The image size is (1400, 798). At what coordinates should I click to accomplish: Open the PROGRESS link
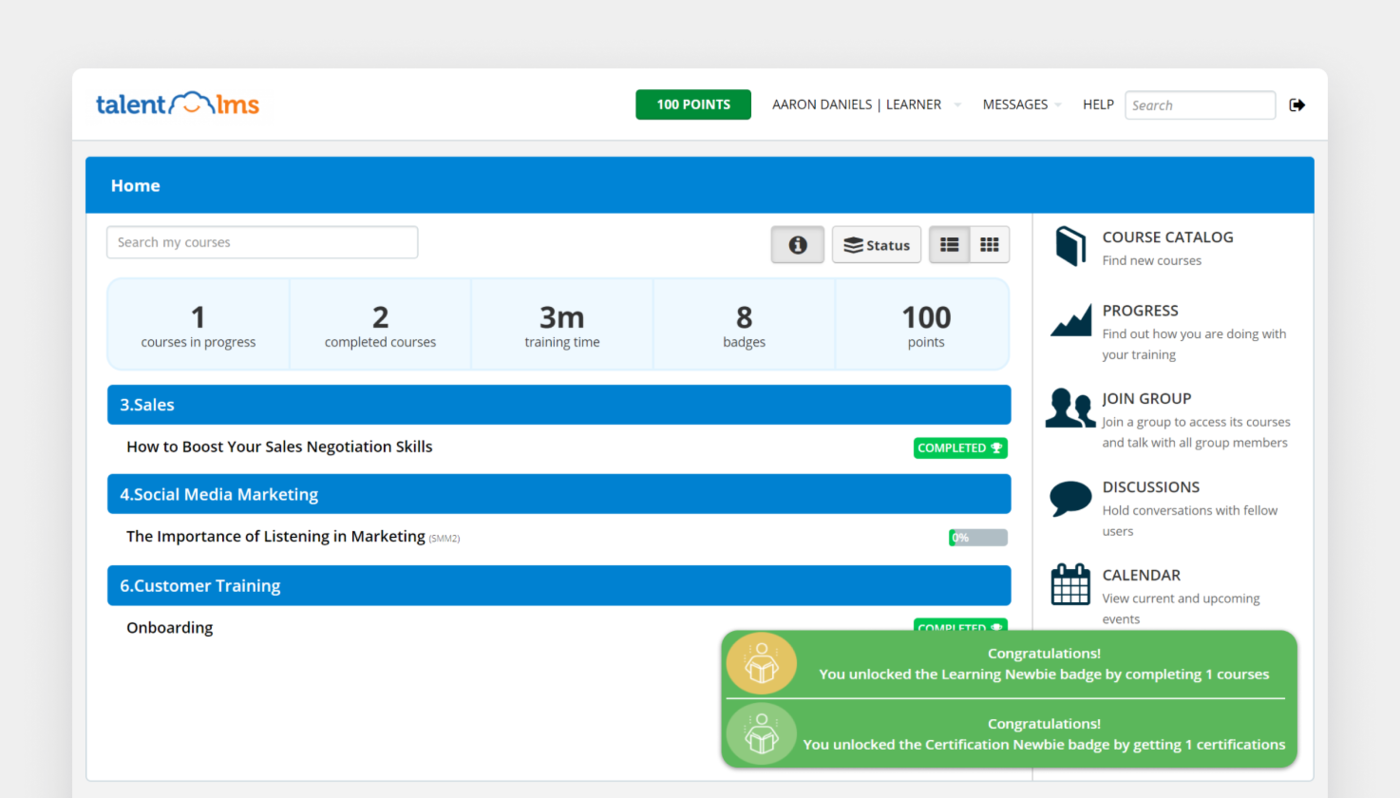click(x=1140, y=310)
